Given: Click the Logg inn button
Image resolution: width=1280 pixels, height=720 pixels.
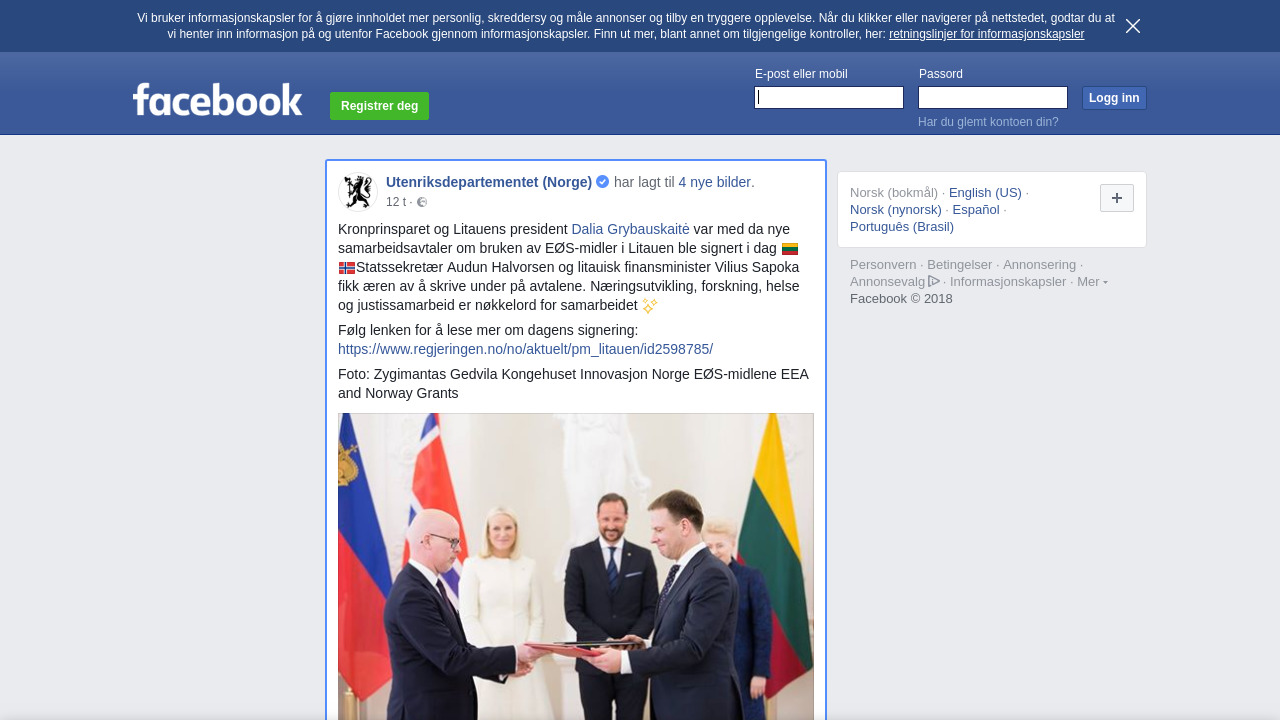Looking at the screenshot, I should [x=1114, y=98].
